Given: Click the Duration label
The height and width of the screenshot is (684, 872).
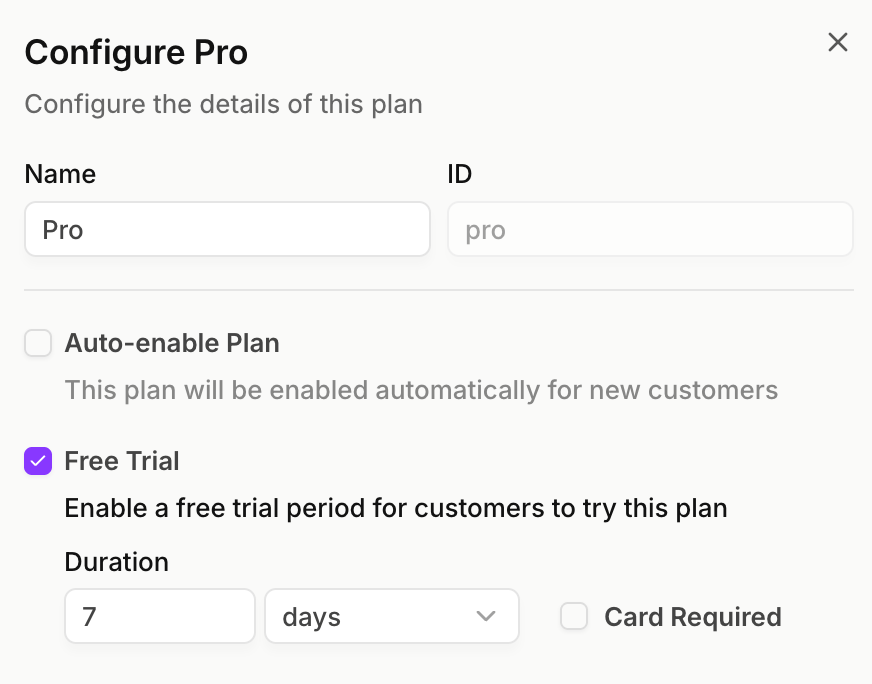Looking at the screenshot, I should tap(116, 562).
